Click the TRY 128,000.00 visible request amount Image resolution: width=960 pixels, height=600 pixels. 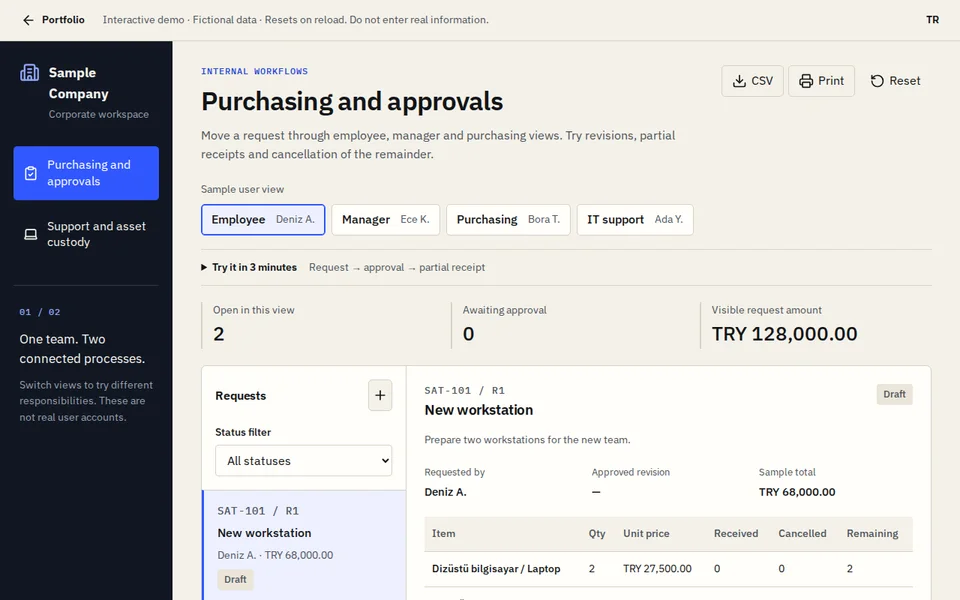784,334
